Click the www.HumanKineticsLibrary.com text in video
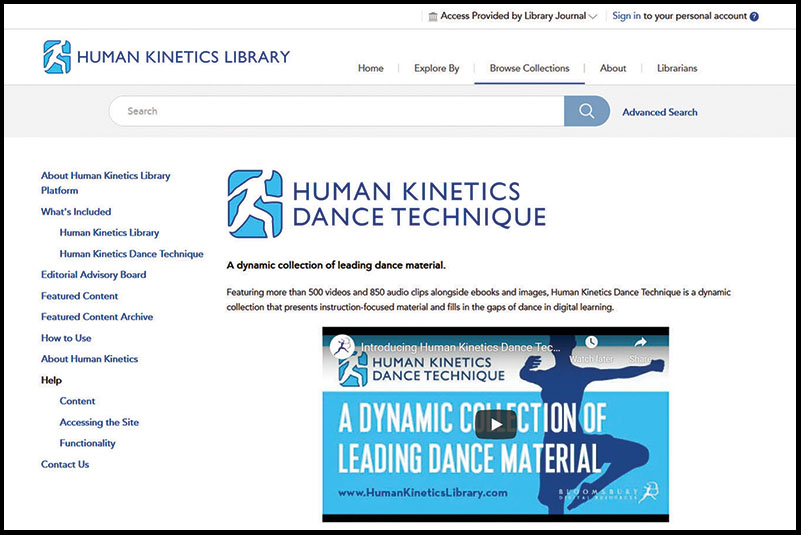801x535 pixels. (422, 493)
